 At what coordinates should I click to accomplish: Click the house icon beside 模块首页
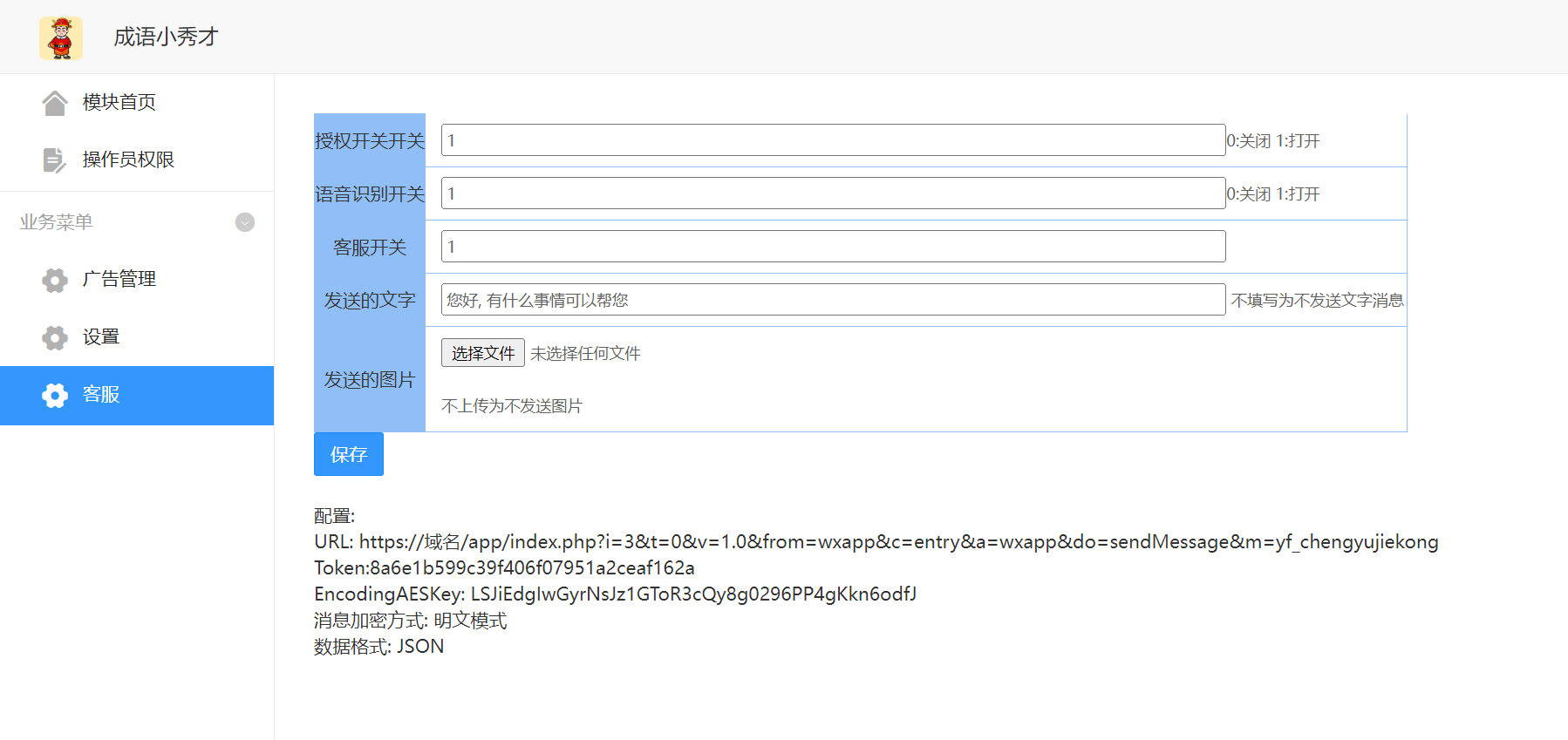point(55,103)
